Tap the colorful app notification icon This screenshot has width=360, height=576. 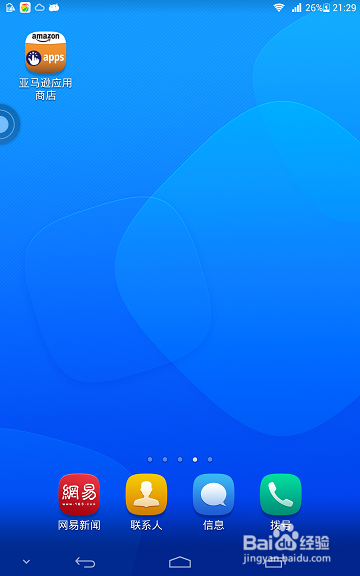25,7
